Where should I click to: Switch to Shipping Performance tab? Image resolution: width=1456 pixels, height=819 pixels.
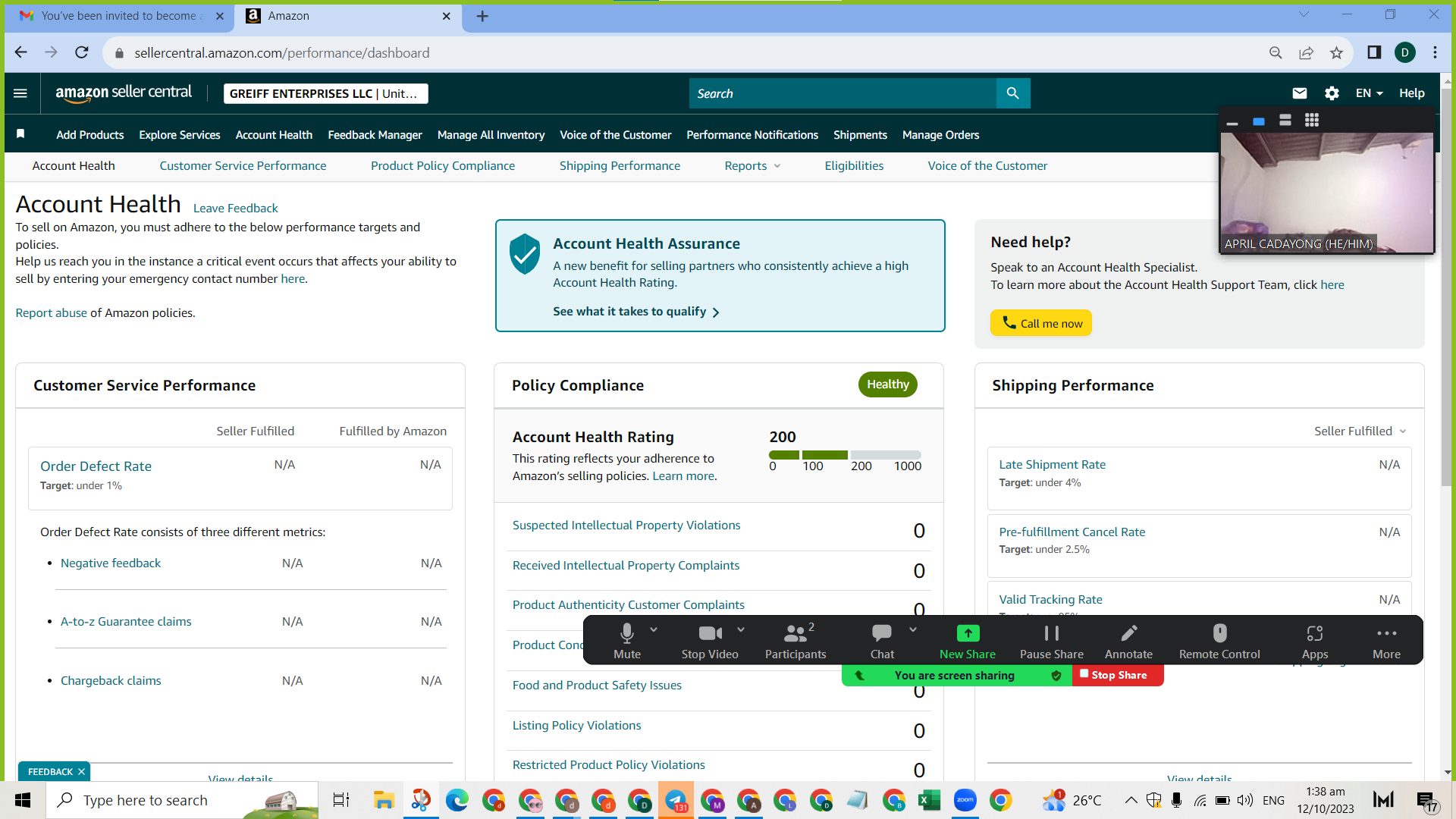[x=620, y=165]
